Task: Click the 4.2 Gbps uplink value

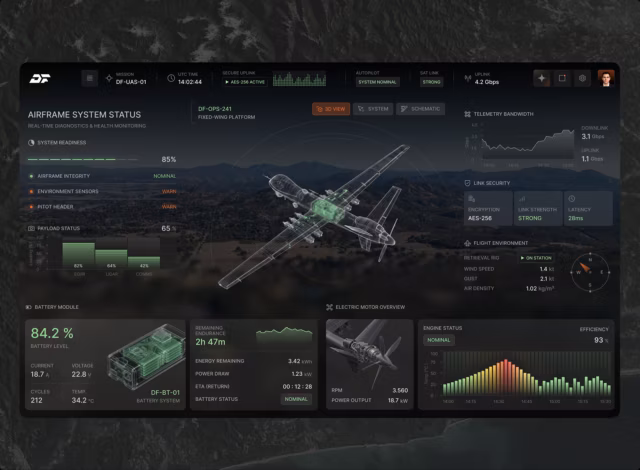Action: (x=487, y=82)
